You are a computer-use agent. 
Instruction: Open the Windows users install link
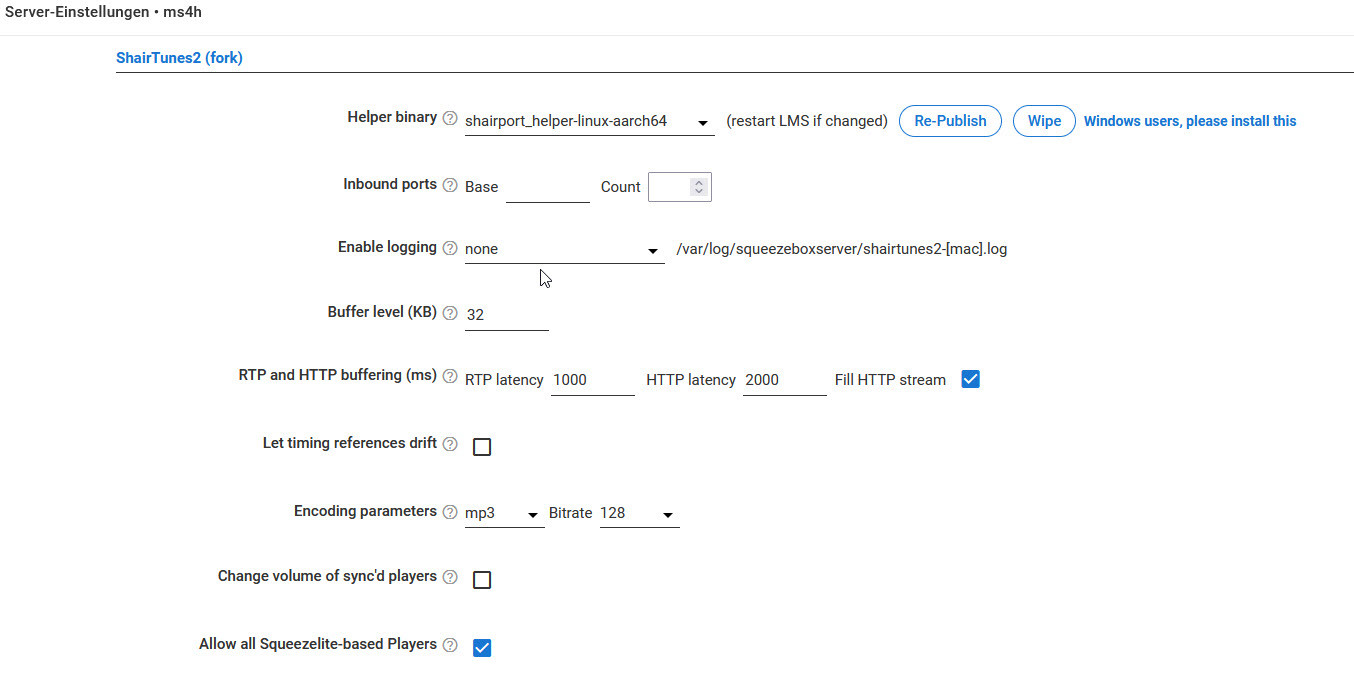click(1190, 121)
